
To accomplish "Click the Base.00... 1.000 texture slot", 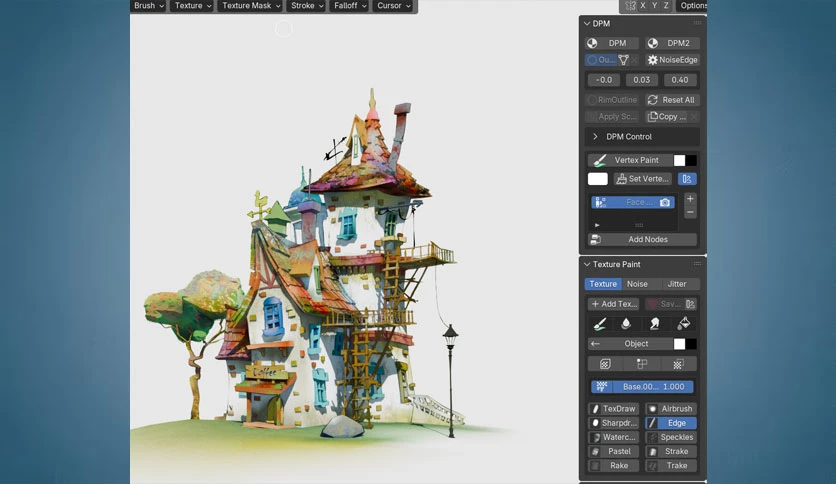I will click(x=642, y=387).
